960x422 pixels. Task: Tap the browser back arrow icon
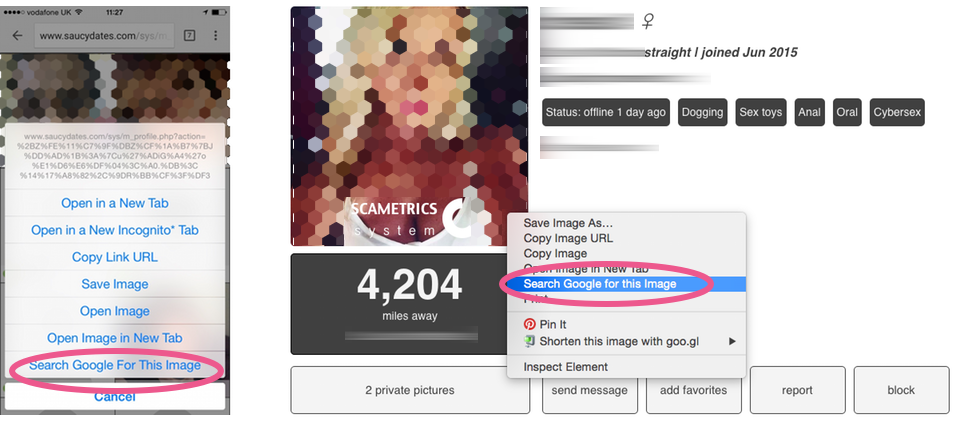click(17, 36)
